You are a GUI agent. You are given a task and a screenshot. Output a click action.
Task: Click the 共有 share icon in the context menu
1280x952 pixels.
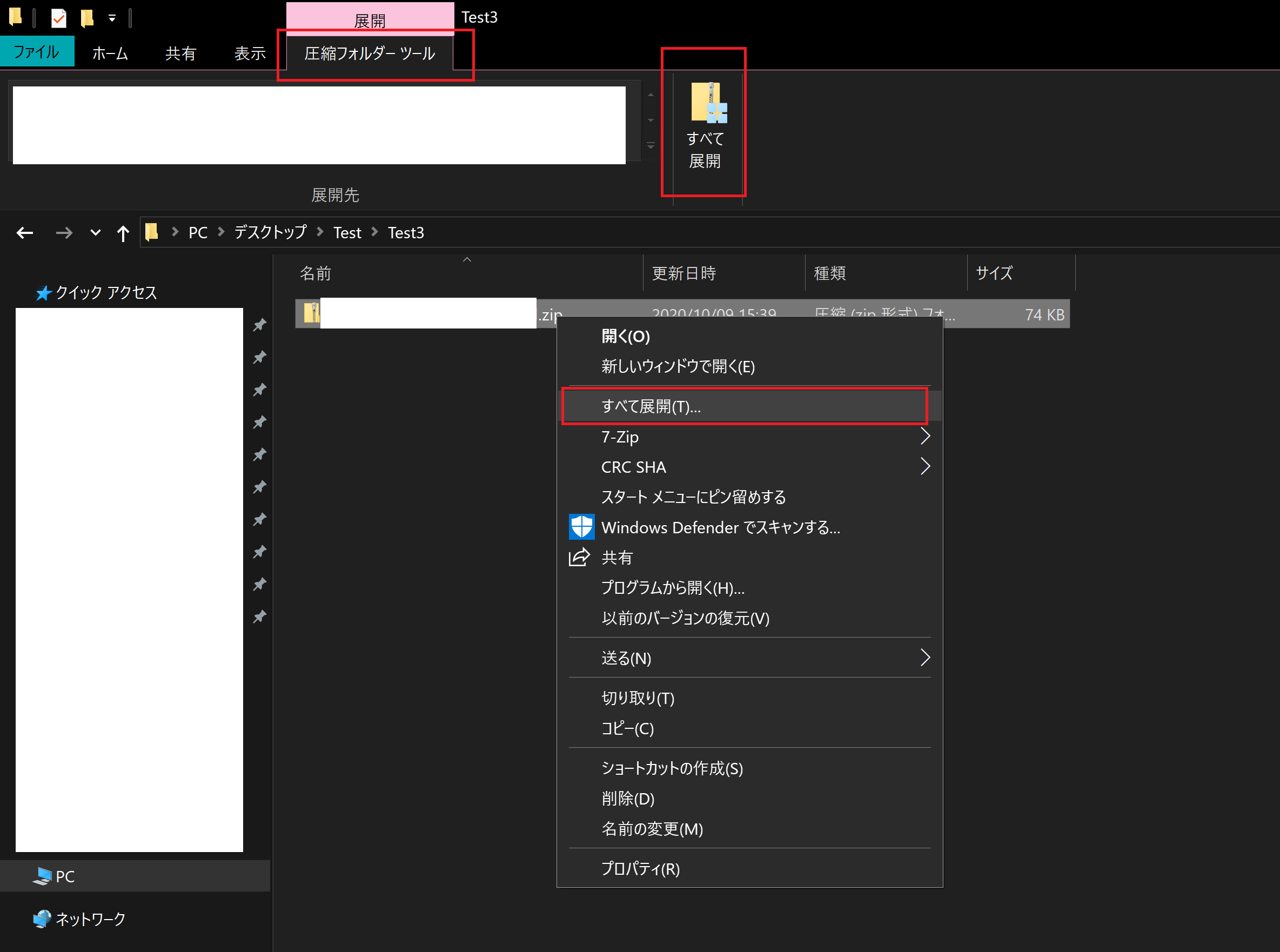578,557
